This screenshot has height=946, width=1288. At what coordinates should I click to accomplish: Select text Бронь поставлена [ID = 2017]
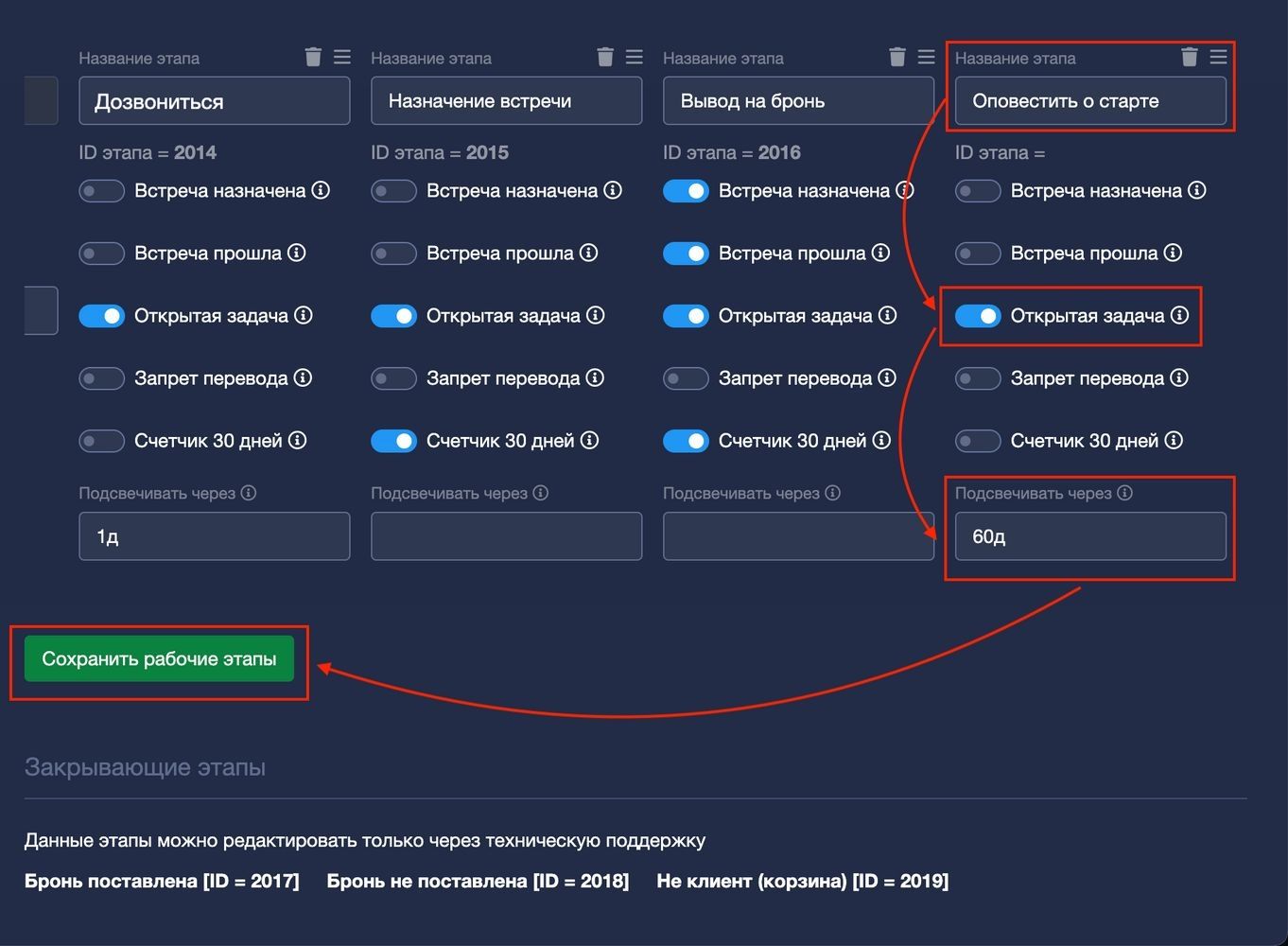coord(162,881)
